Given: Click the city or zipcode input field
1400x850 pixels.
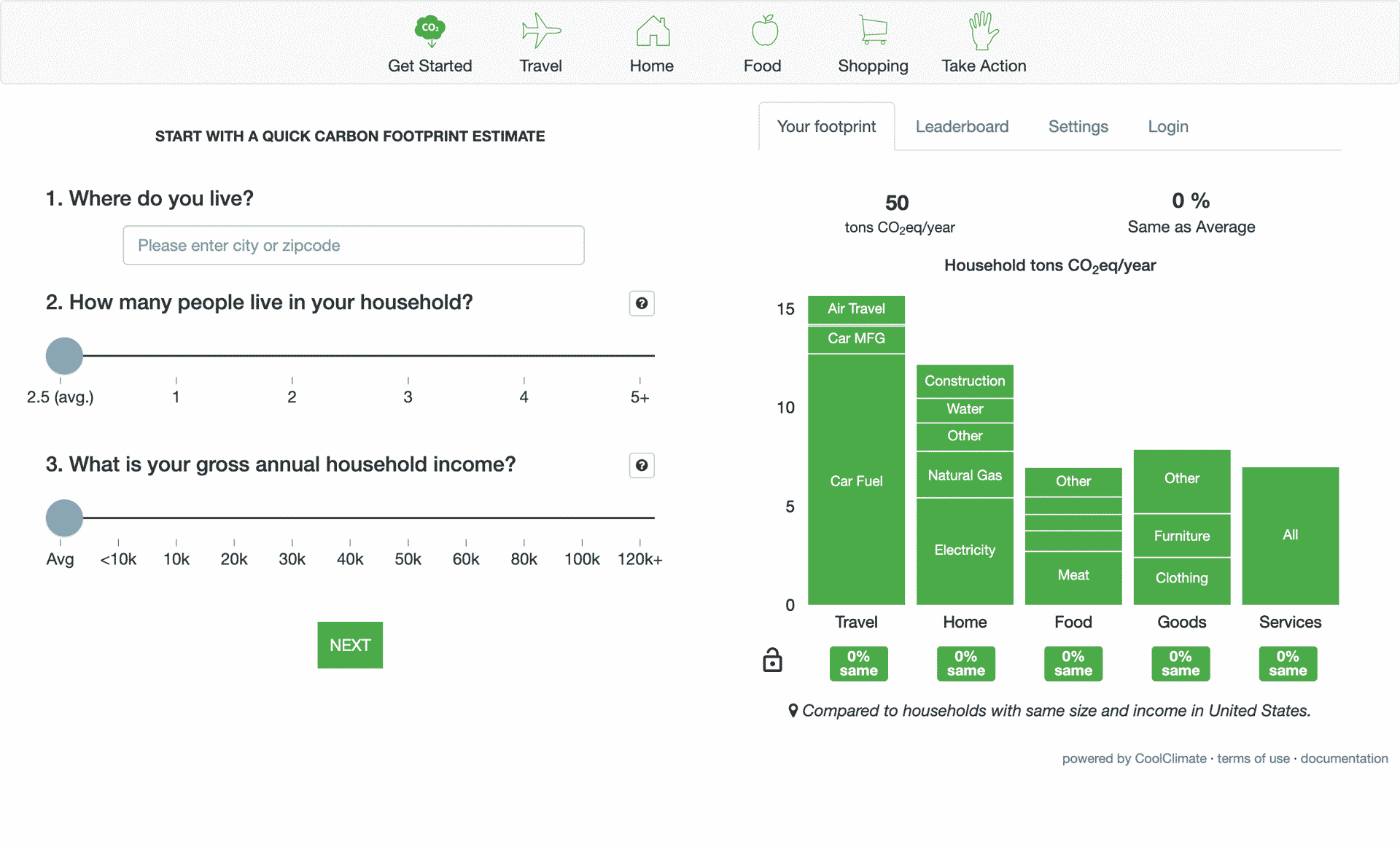Looking at the screenshot, I should (353, 245).
